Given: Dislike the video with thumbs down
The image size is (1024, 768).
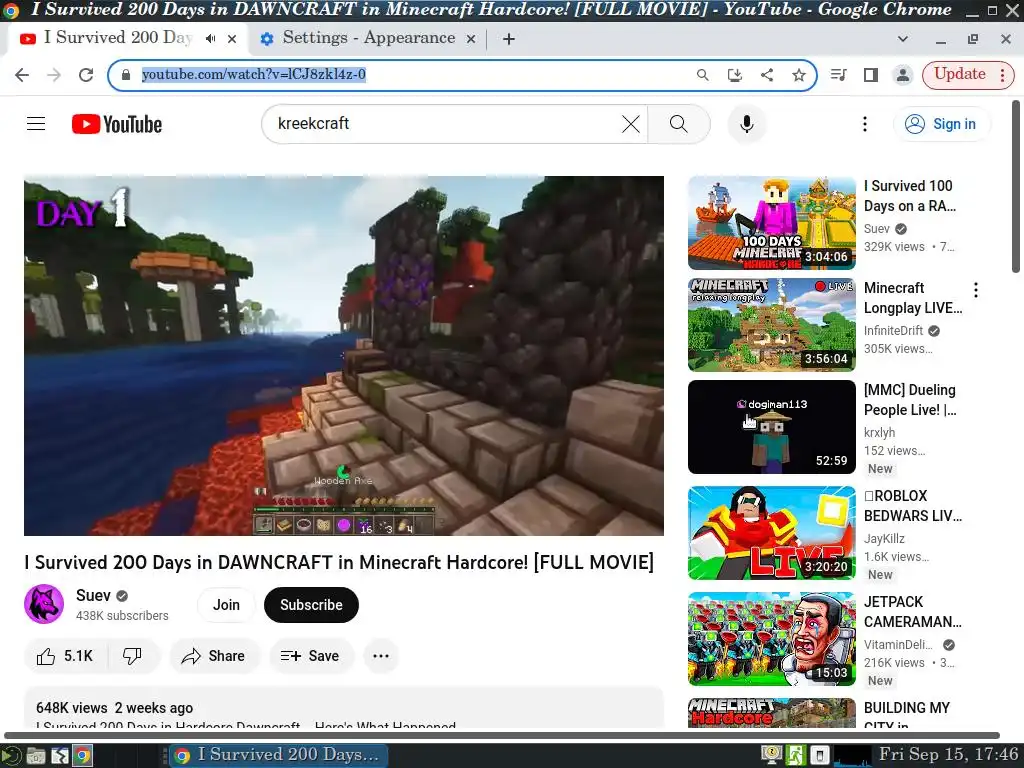Looking at the screenshot, I should click(133, 656).
